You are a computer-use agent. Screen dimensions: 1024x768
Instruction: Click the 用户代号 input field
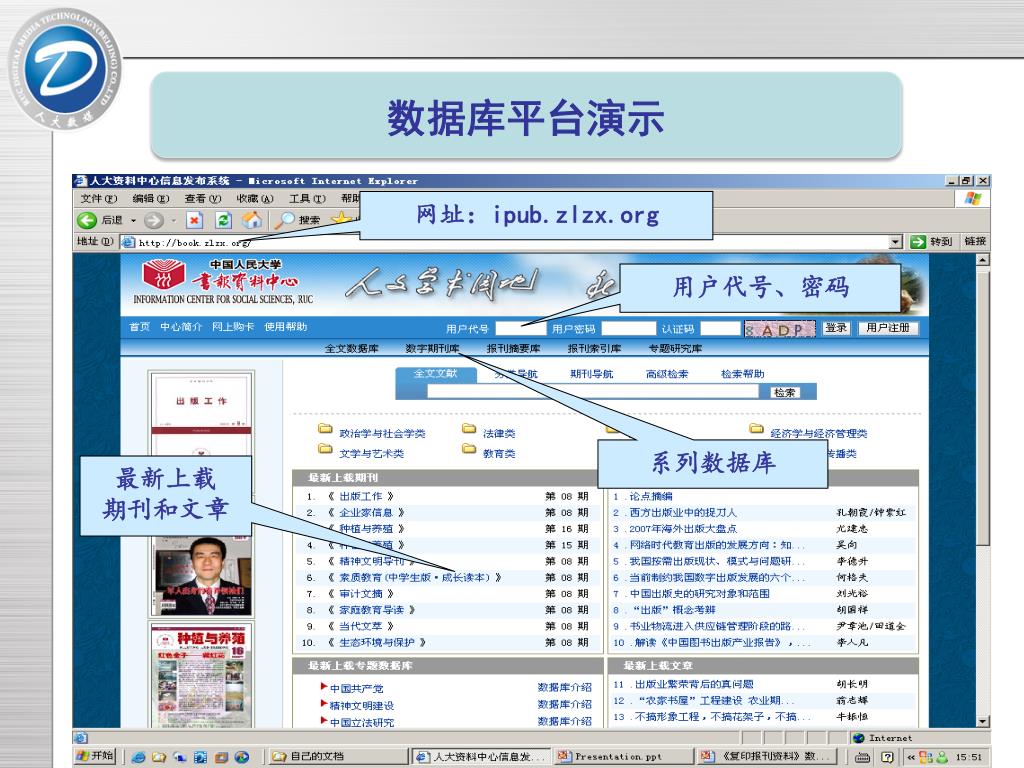pos(520,328)
